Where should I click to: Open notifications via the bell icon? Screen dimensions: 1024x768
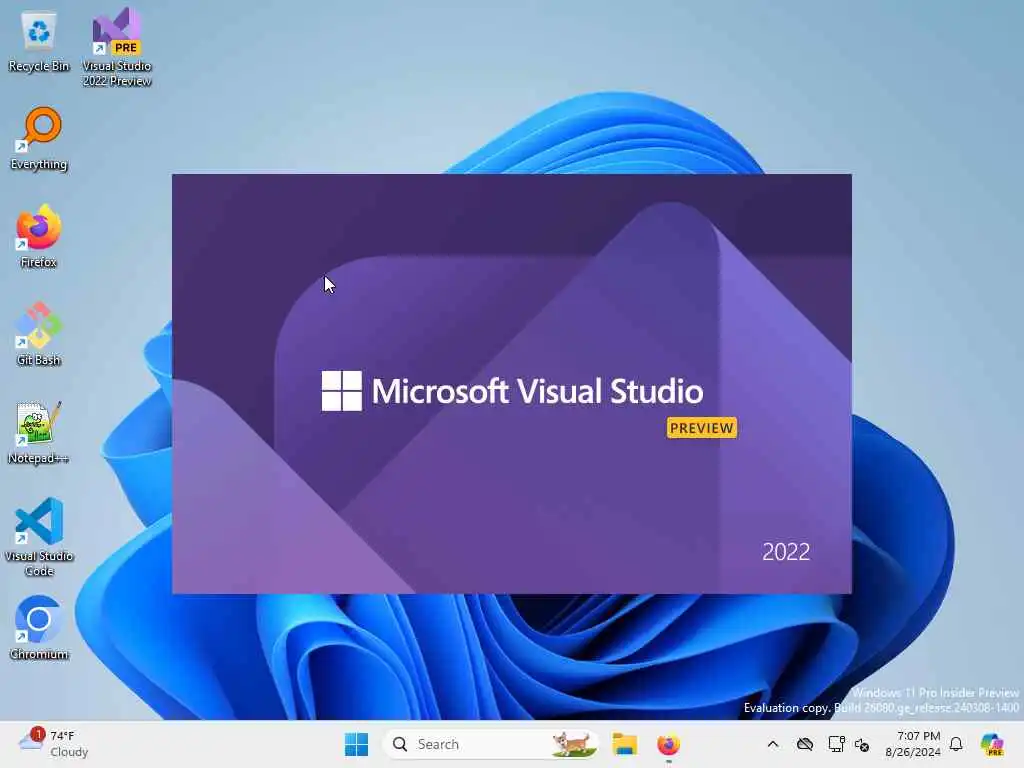tap(956, 744)
